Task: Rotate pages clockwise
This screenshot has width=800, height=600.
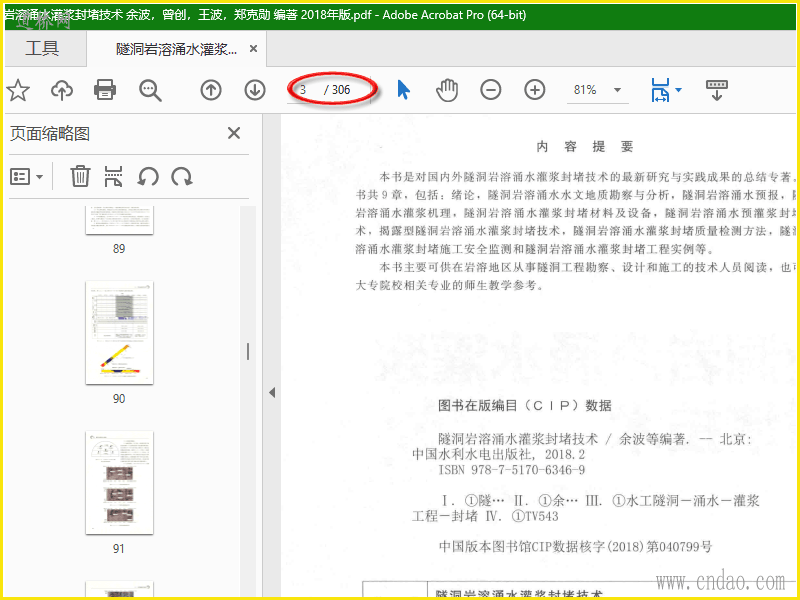Action: tap(182, 177)
